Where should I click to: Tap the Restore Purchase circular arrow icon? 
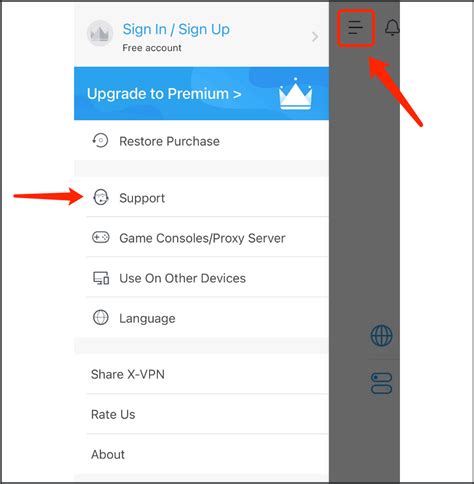(100, 140)
